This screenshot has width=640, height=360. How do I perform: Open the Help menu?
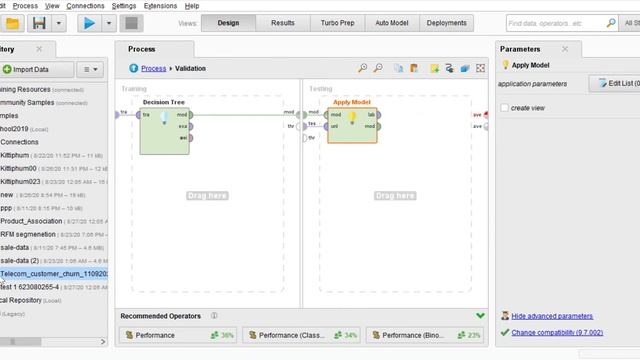[x=192, y=6]
